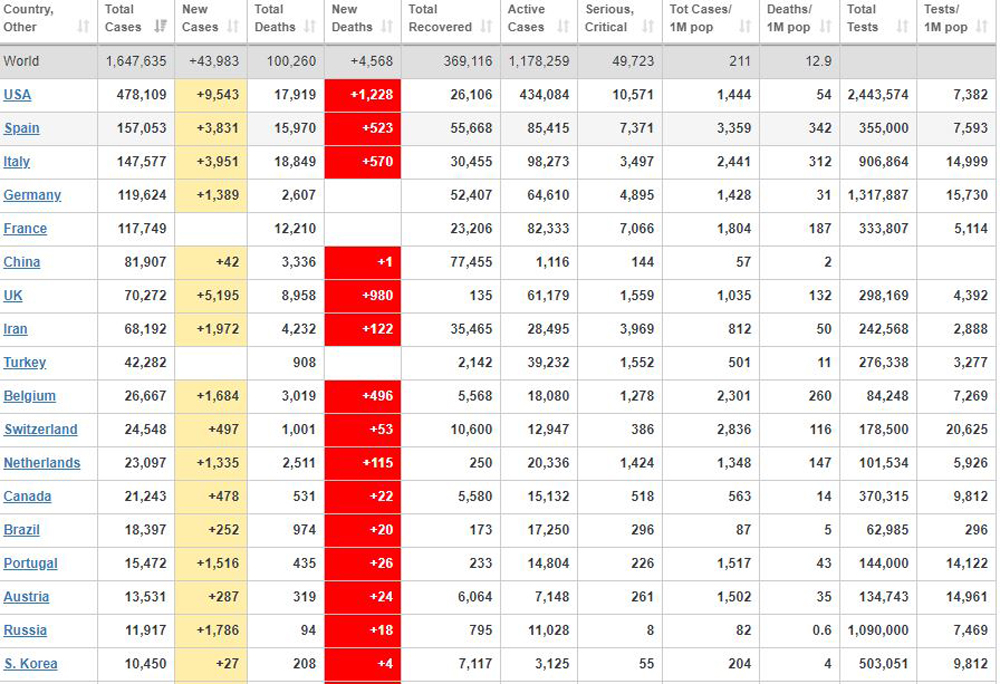Open the Switzerland country link
The height and width of the screenshot is (684, 1000).
(x=41, y=430)
